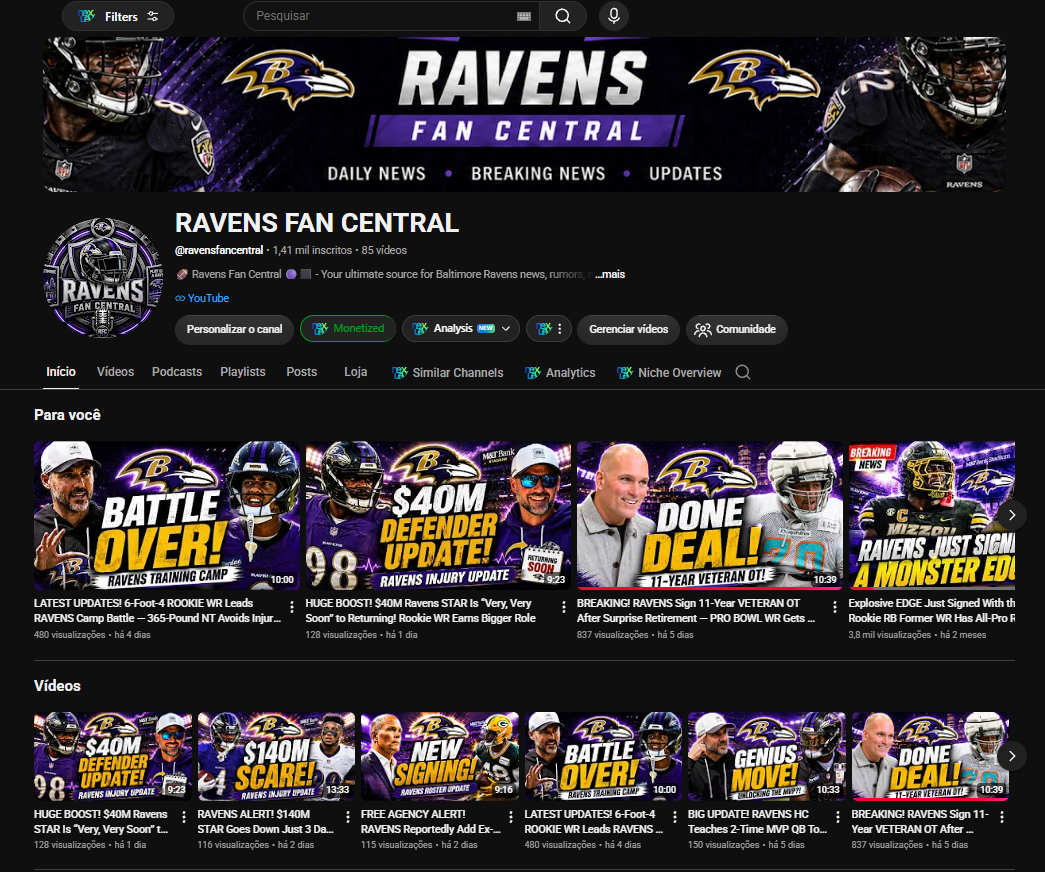Expand channel description with ...mais
The height and width of the screenshot is (872, 1045).
(610, 274)
